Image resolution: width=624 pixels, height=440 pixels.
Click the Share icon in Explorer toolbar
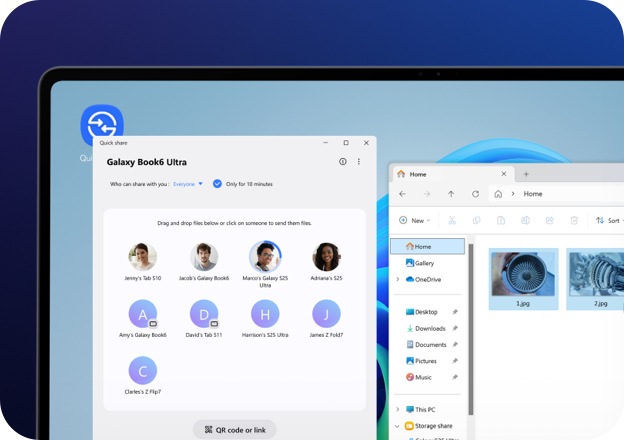550,220
